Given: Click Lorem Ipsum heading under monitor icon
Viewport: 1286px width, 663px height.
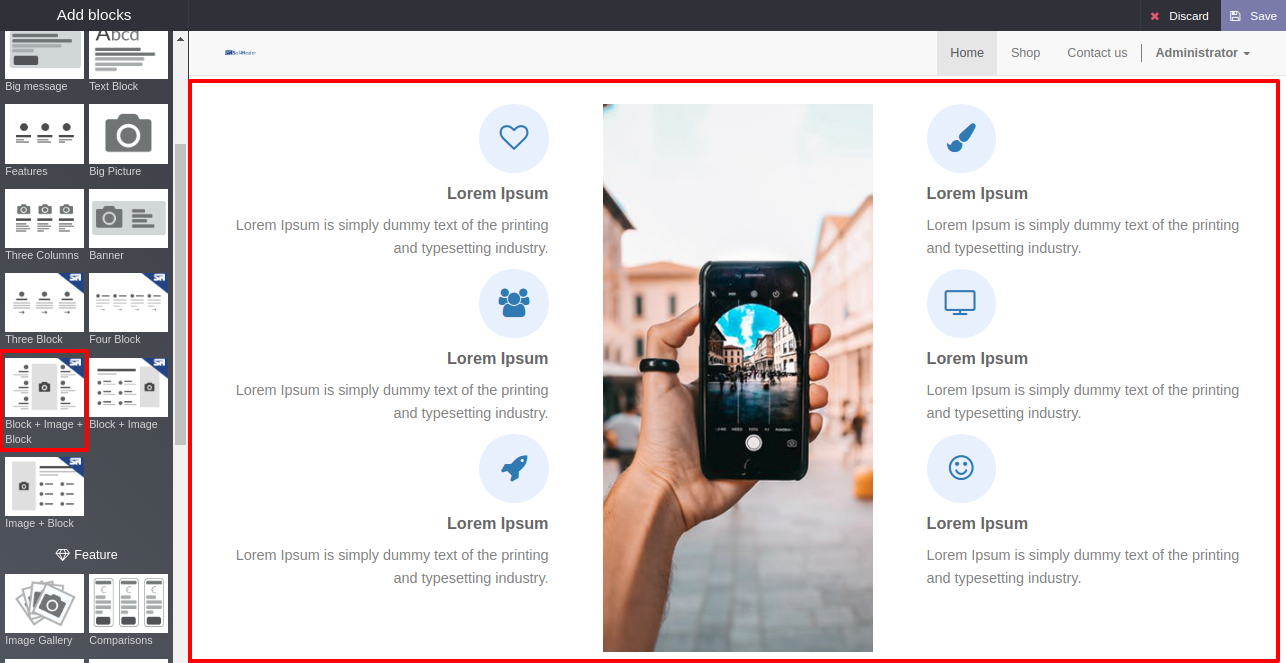Looking at the screenshot, I should point(977,359).
